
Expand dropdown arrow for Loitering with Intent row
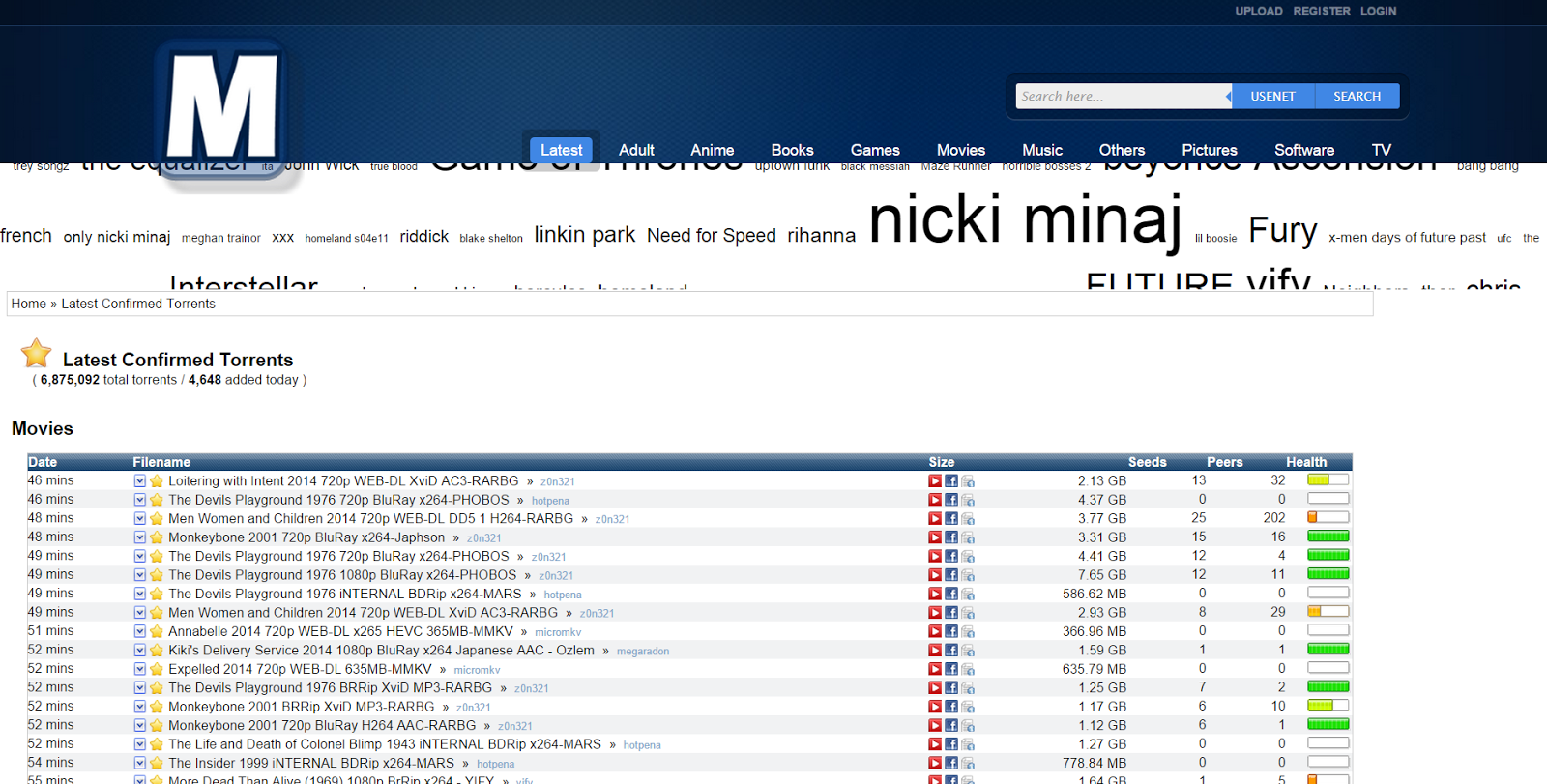click(140, 481)
